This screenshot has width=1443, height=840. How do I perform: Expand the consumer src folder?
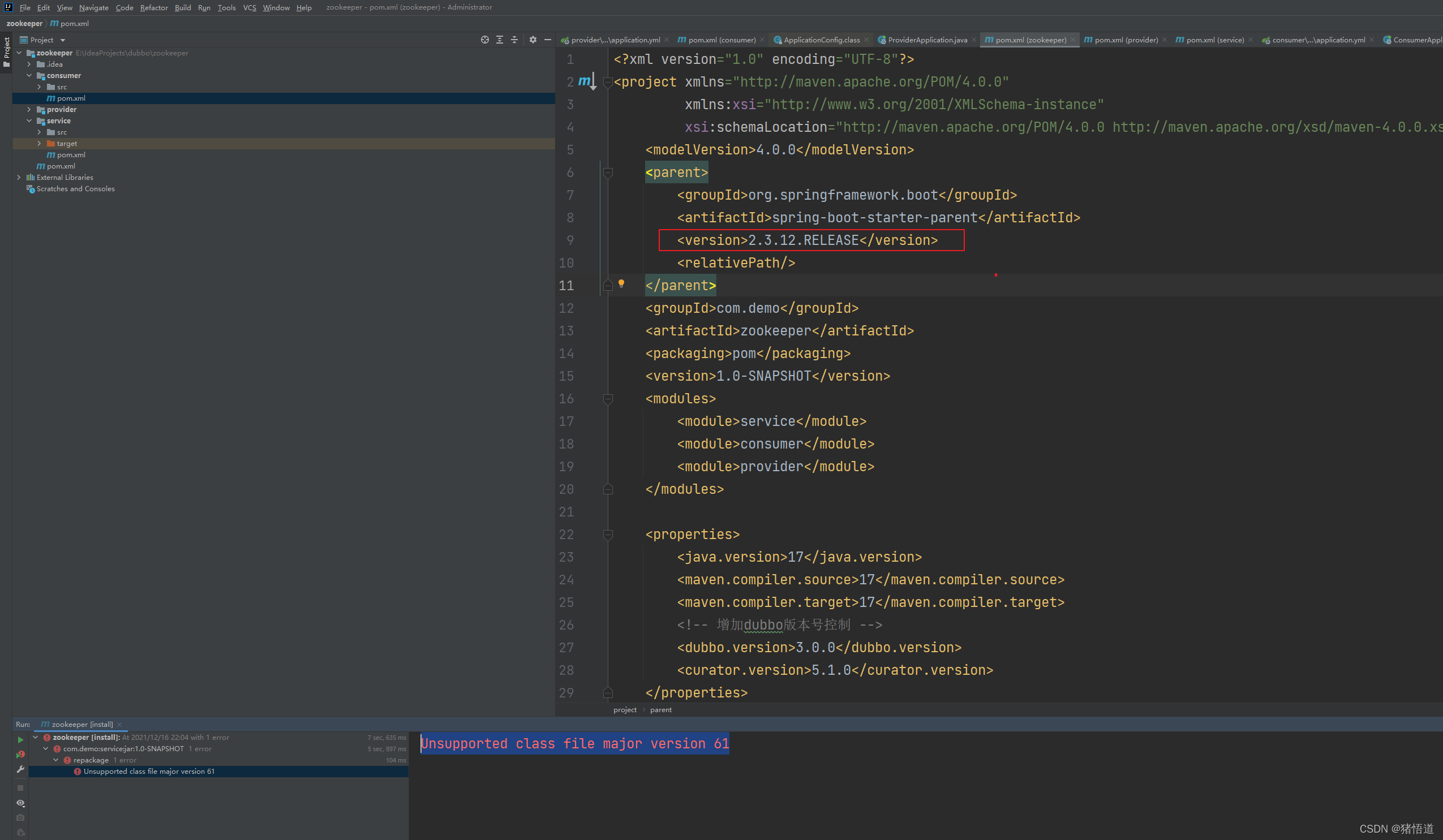point(39,87)
